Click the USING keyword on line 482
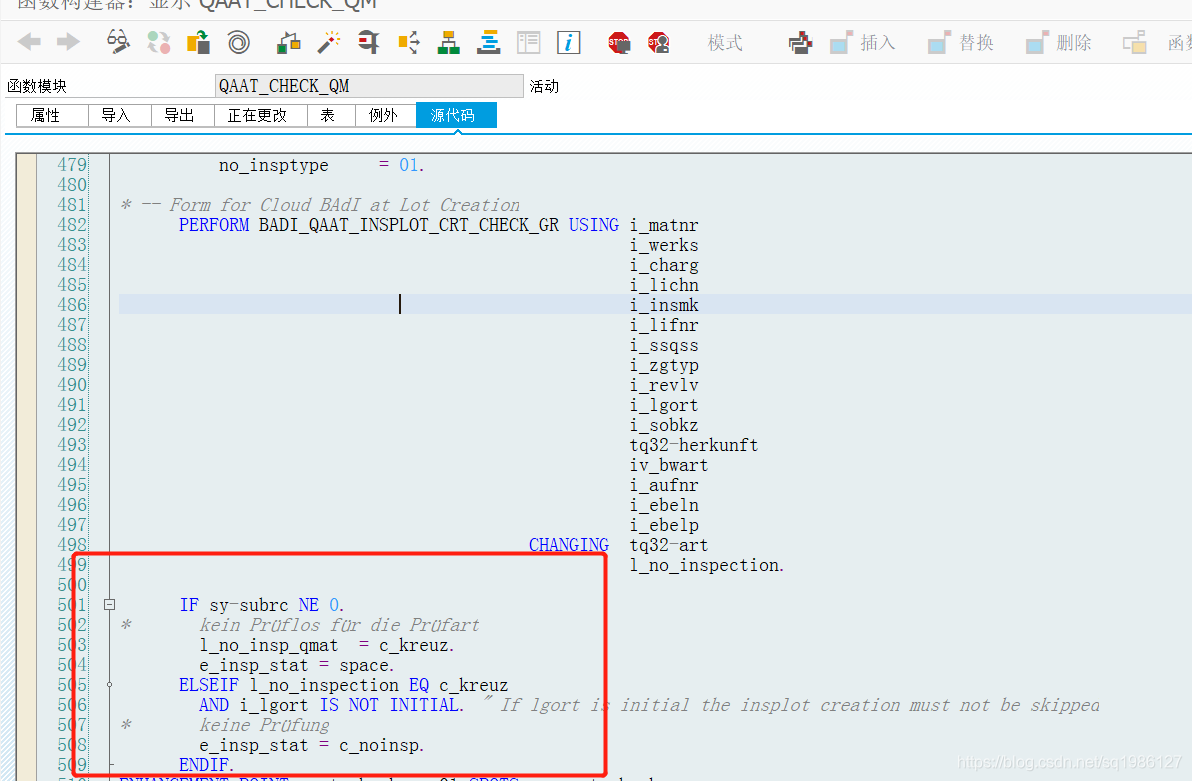The image size is (1192, 781). click(x=594, y=225)
